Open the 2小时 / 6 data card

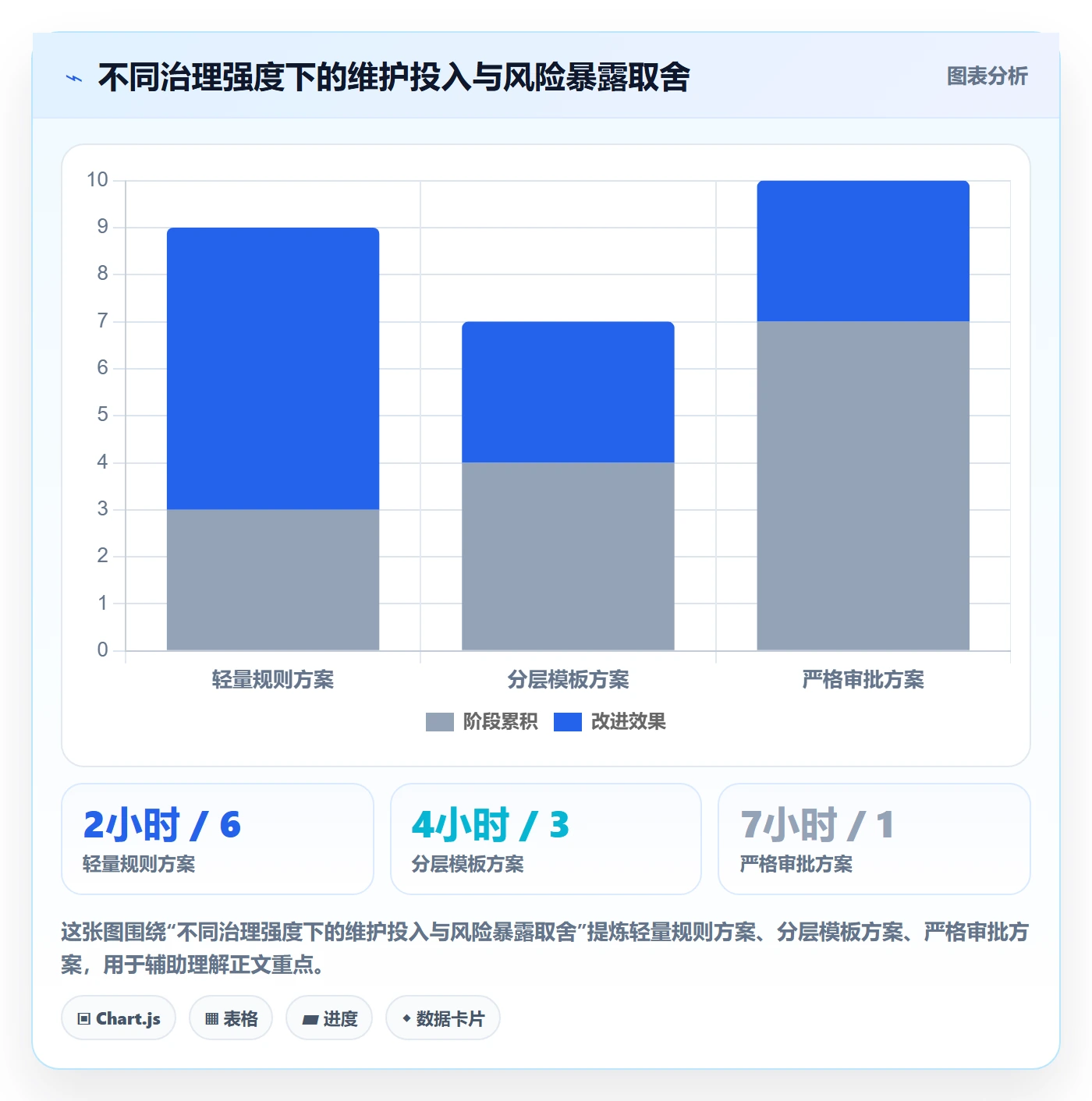(x=218, y=839)
